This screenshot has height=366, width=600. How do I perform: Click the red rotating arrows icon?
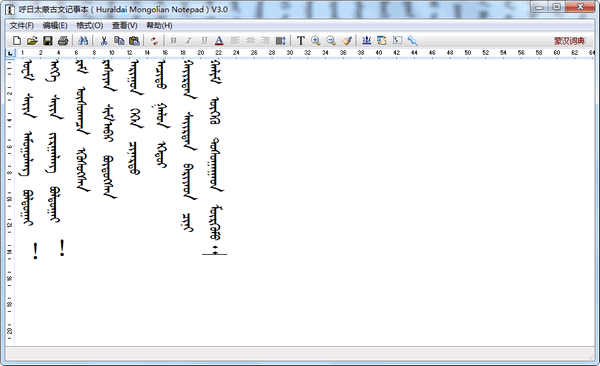tap(154, 41)
